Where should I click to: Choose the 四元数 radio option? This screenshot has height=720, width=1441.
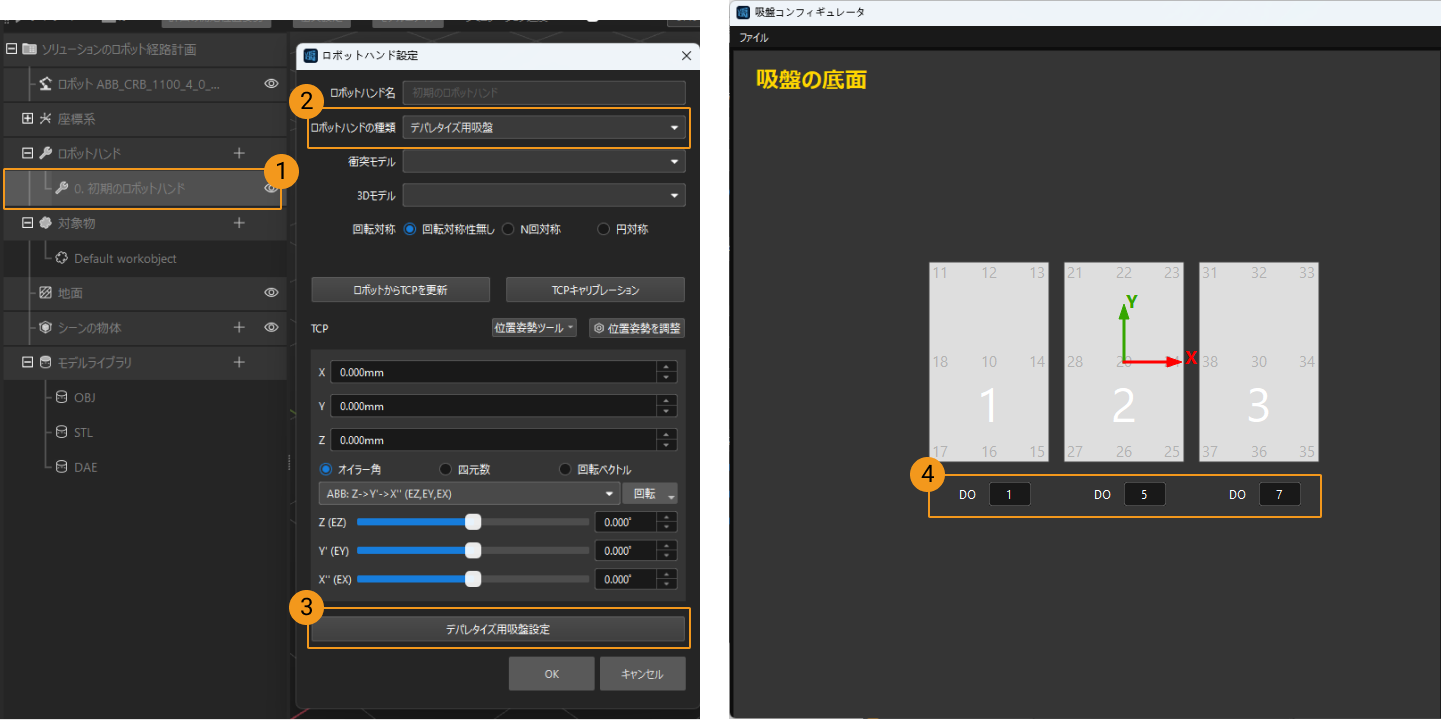446,469
